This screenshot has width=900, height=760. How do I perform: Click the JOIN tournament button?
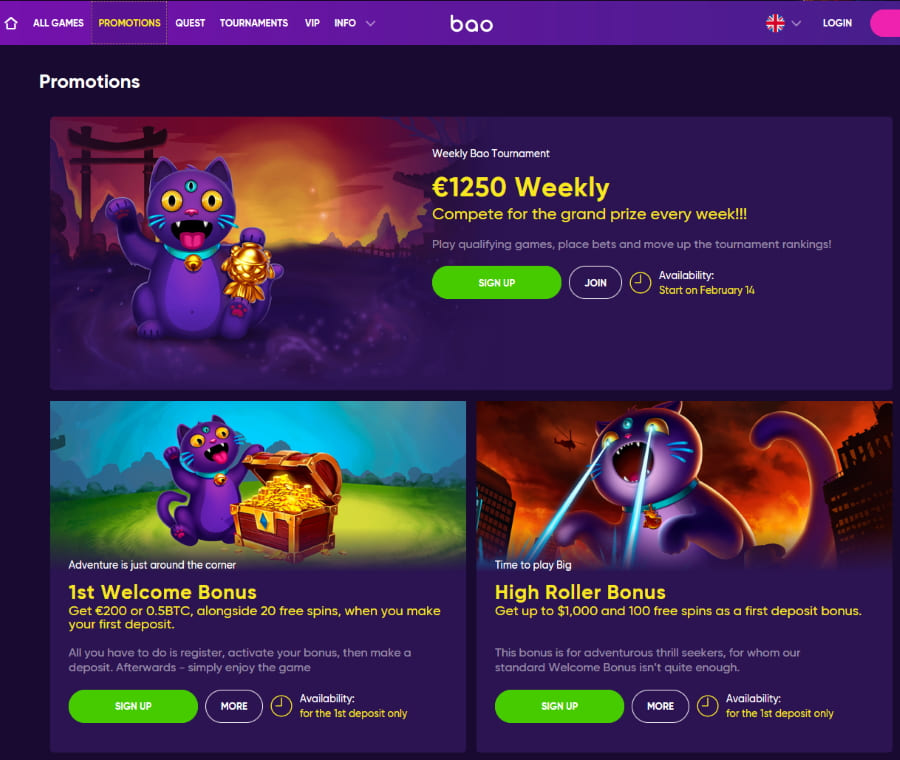pyautogui.click(x=595, y=282)
